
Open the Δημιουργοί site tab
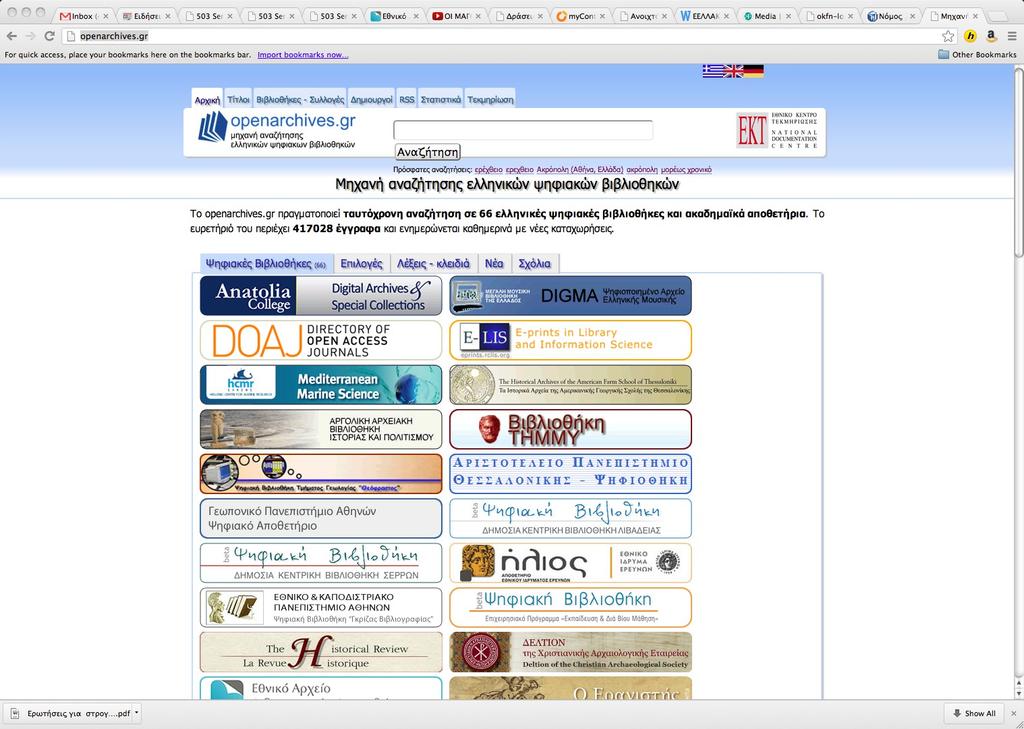point(371,100)
